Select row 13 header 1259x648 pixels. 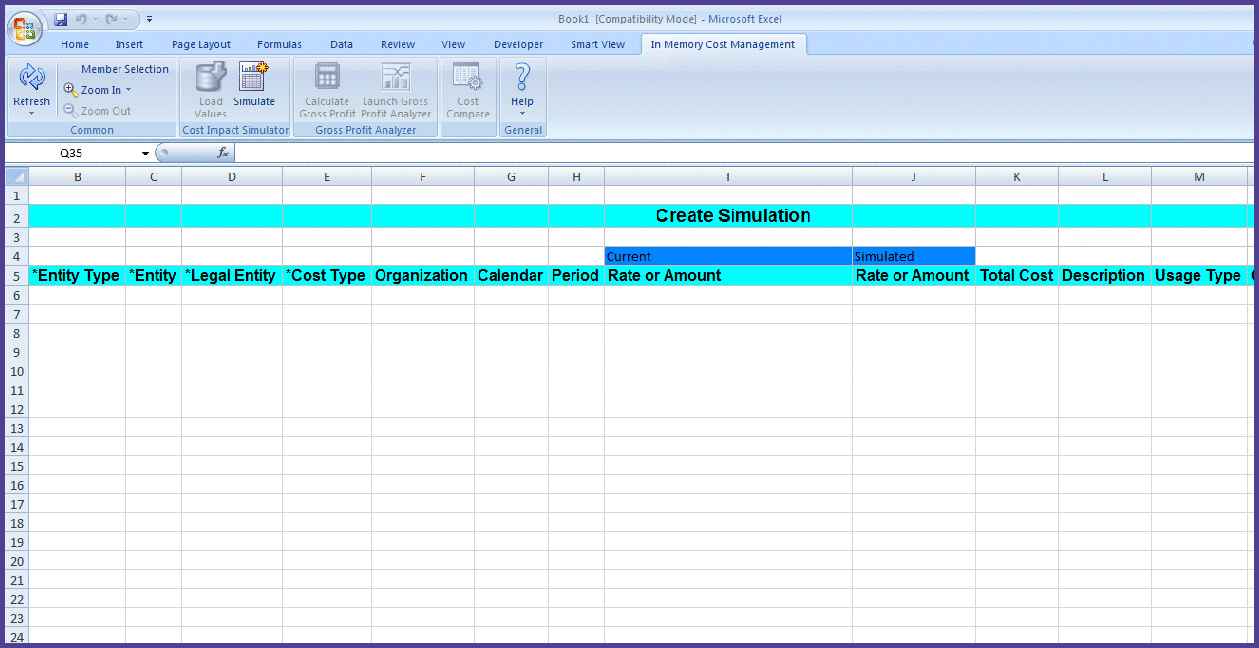(x=17, y=428)
